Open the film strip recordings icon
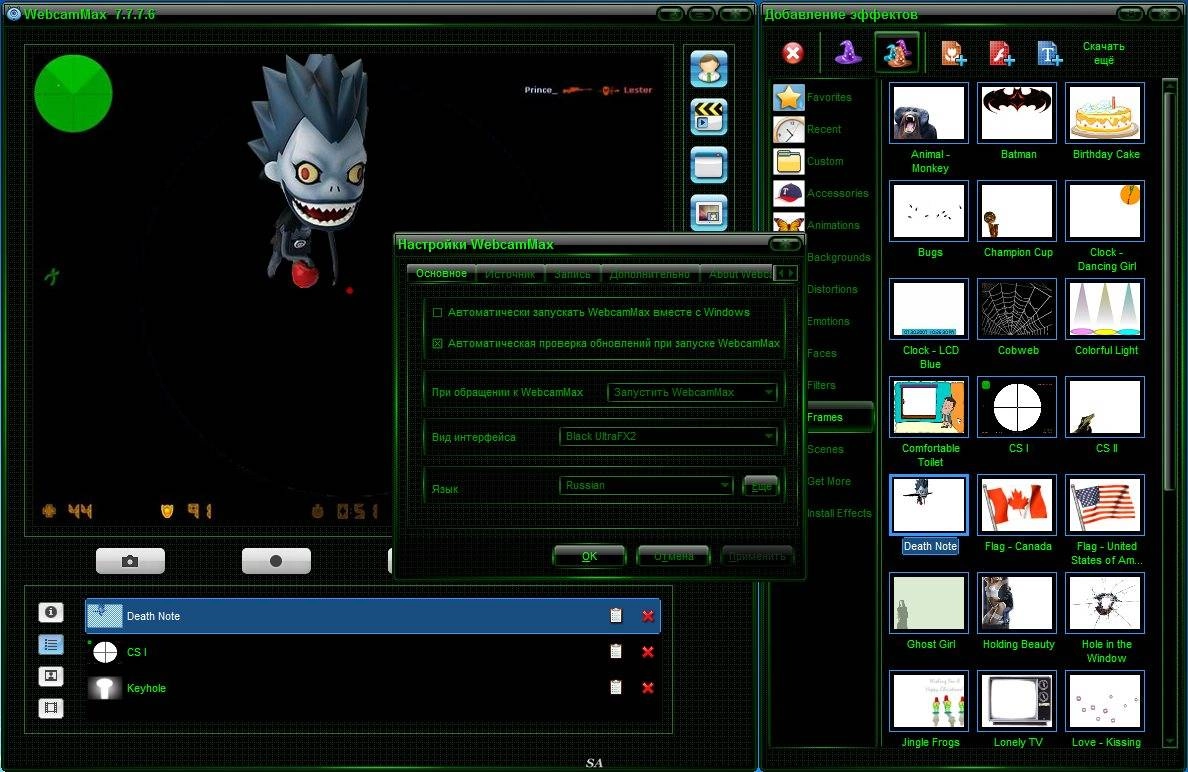The width and height of the screenshot is (1188, 772). (51, 708)
